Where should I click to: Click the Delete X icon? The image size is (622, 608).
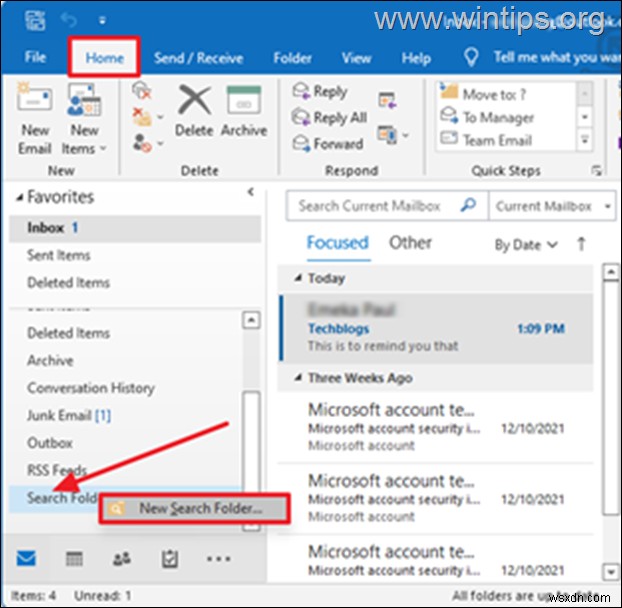pyautogui.click(x=194, y=100)
